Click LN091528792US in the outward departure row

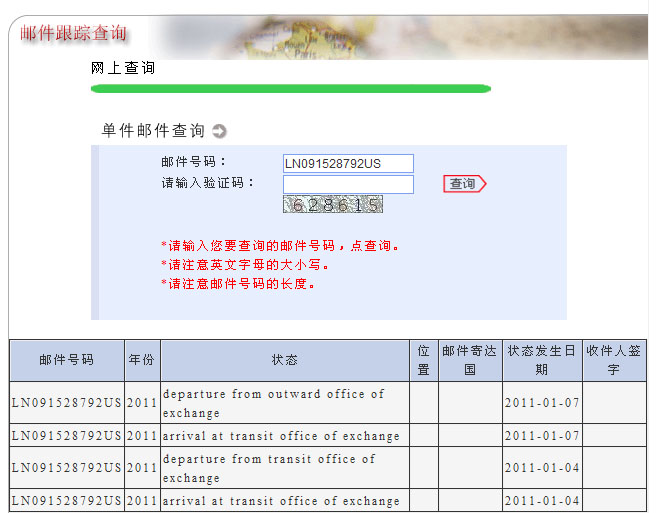pyautogui.click(x=67, y=403)
